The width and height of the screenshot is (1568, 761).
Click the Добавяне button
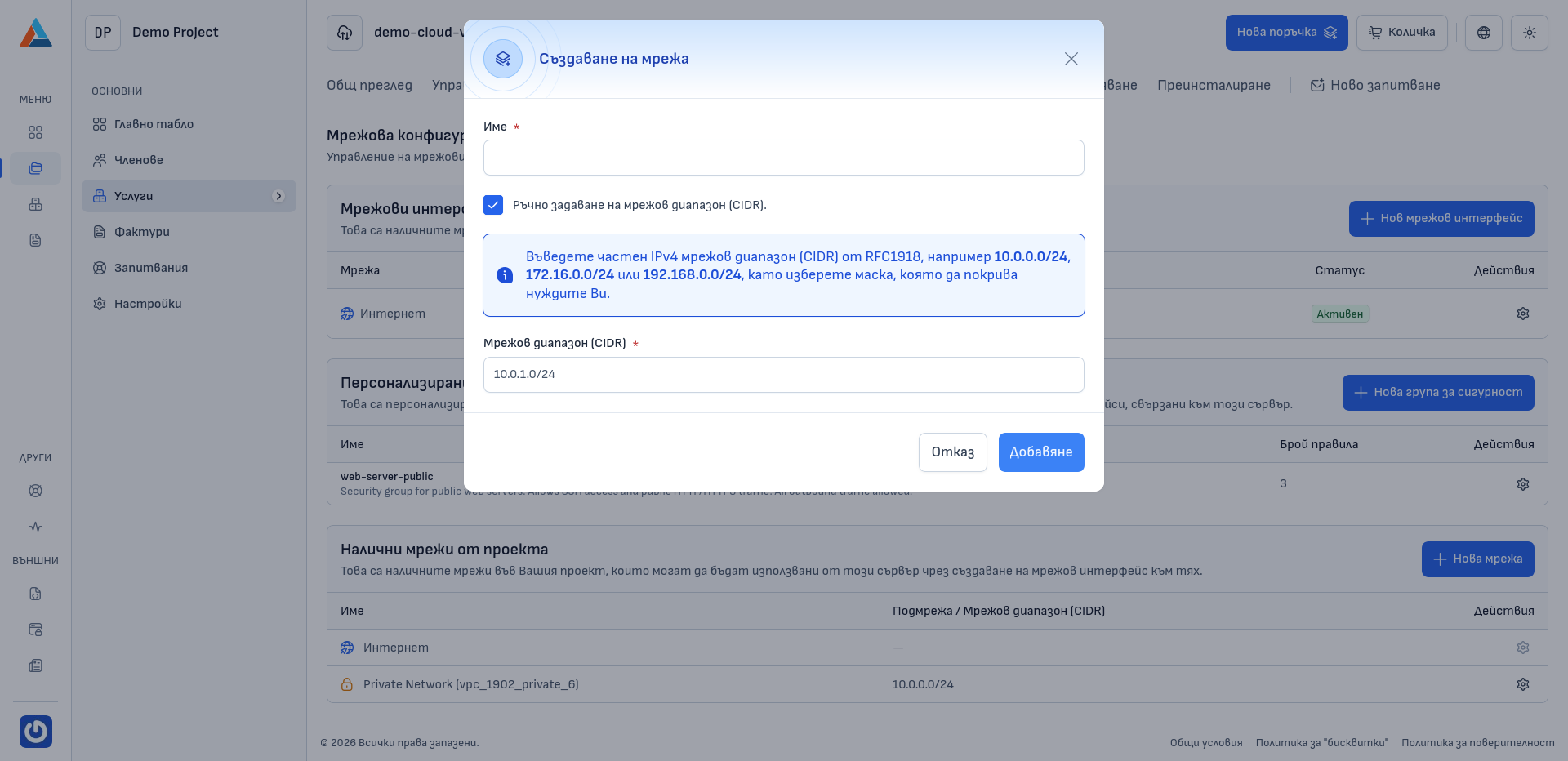tap(1040, 452)
